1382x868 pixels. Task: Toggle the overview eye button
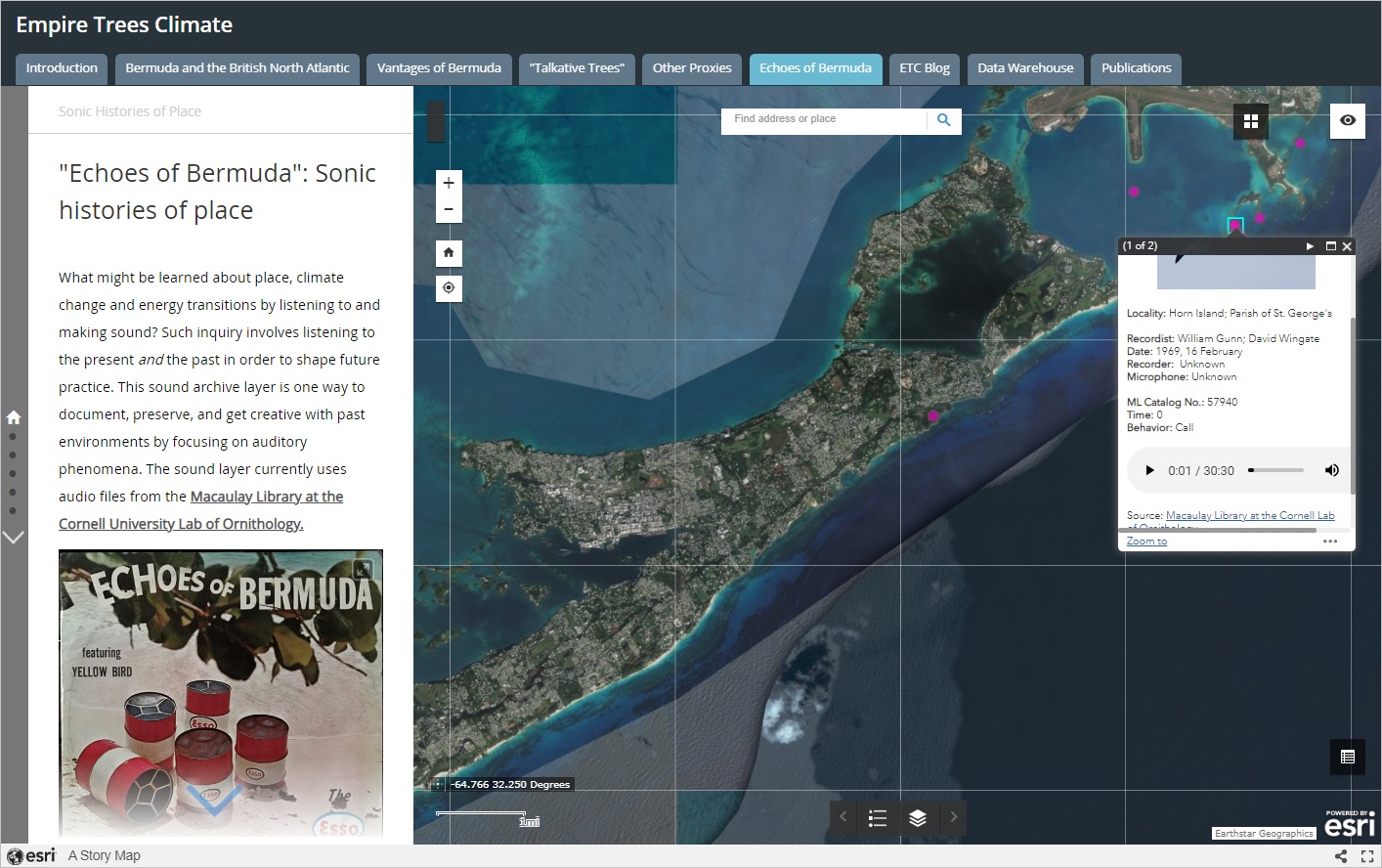[1348, 120]
